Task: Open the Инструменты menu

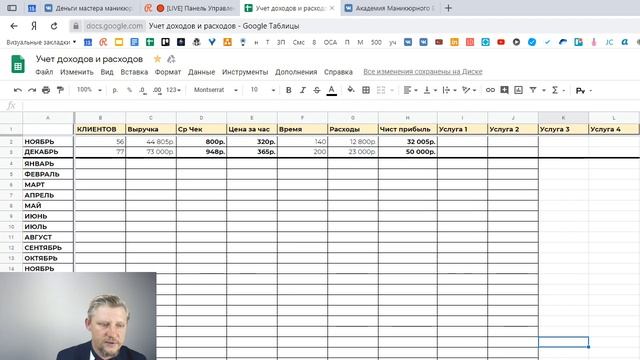Action: [245, 72]
